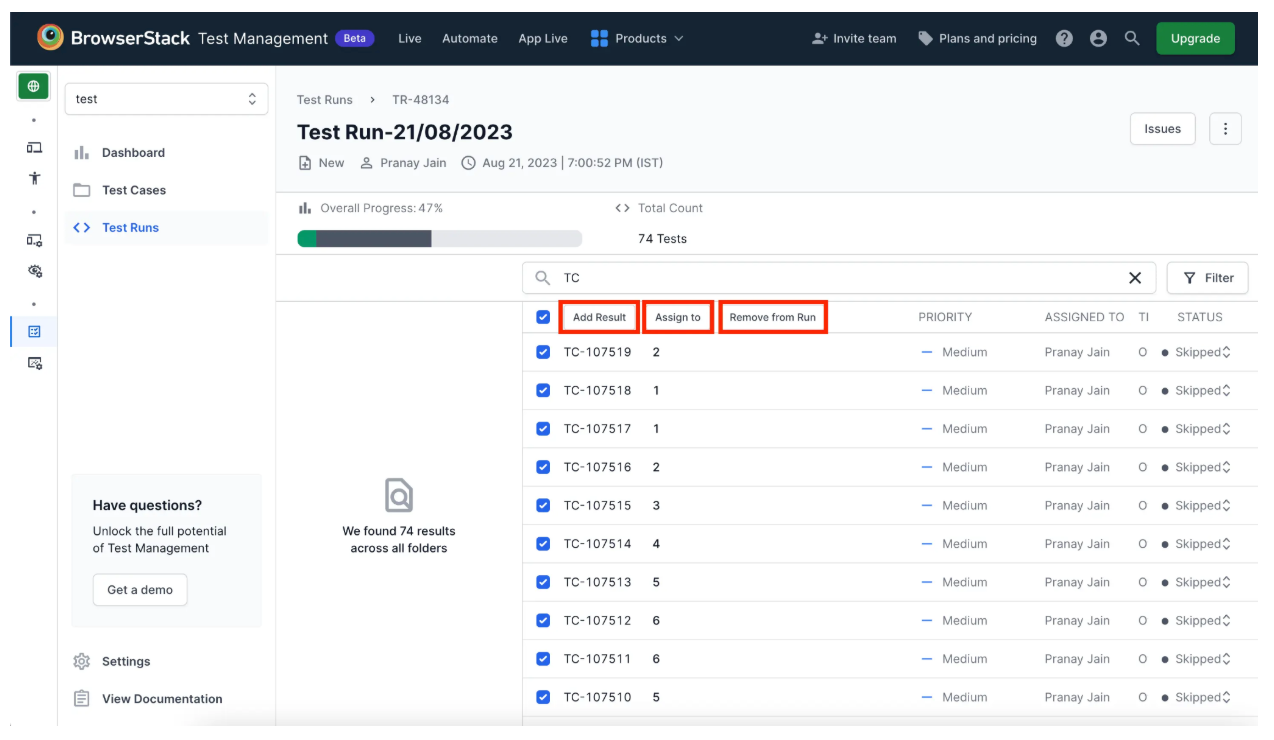
Task: Open status dropdown for TC-107513
Action: (1196, 582)
